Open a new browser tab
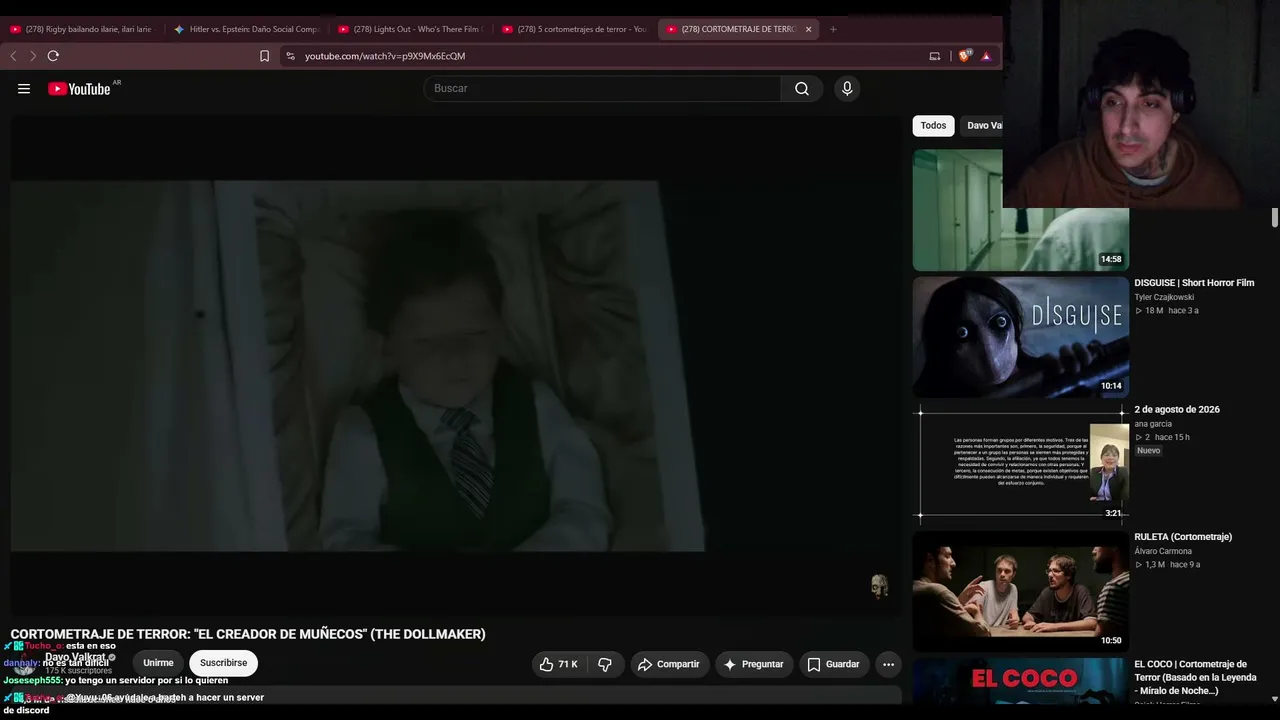 833,29
